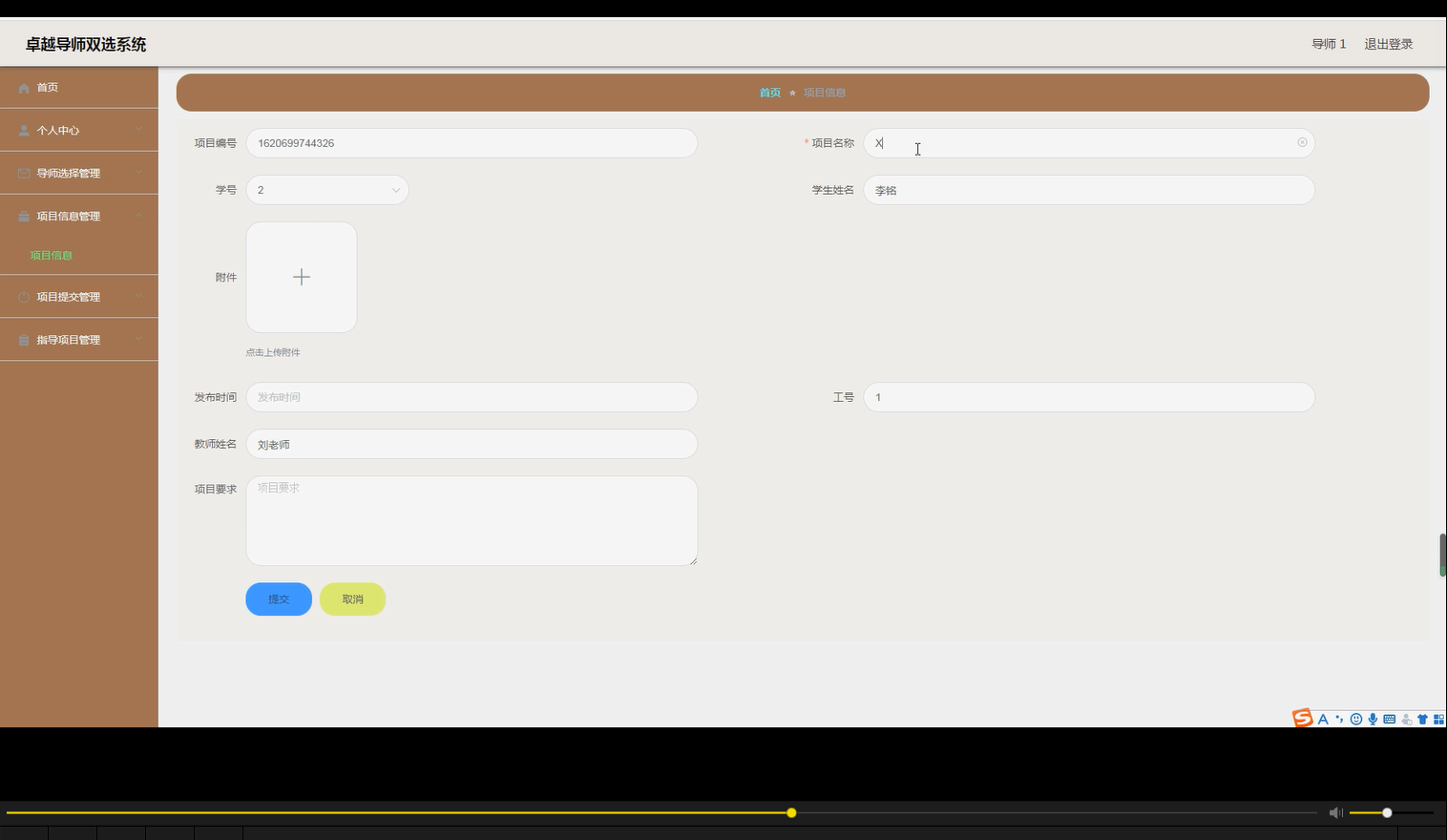Open the 发布时间 date field
1447x840 pixels.
coord(472,397)
